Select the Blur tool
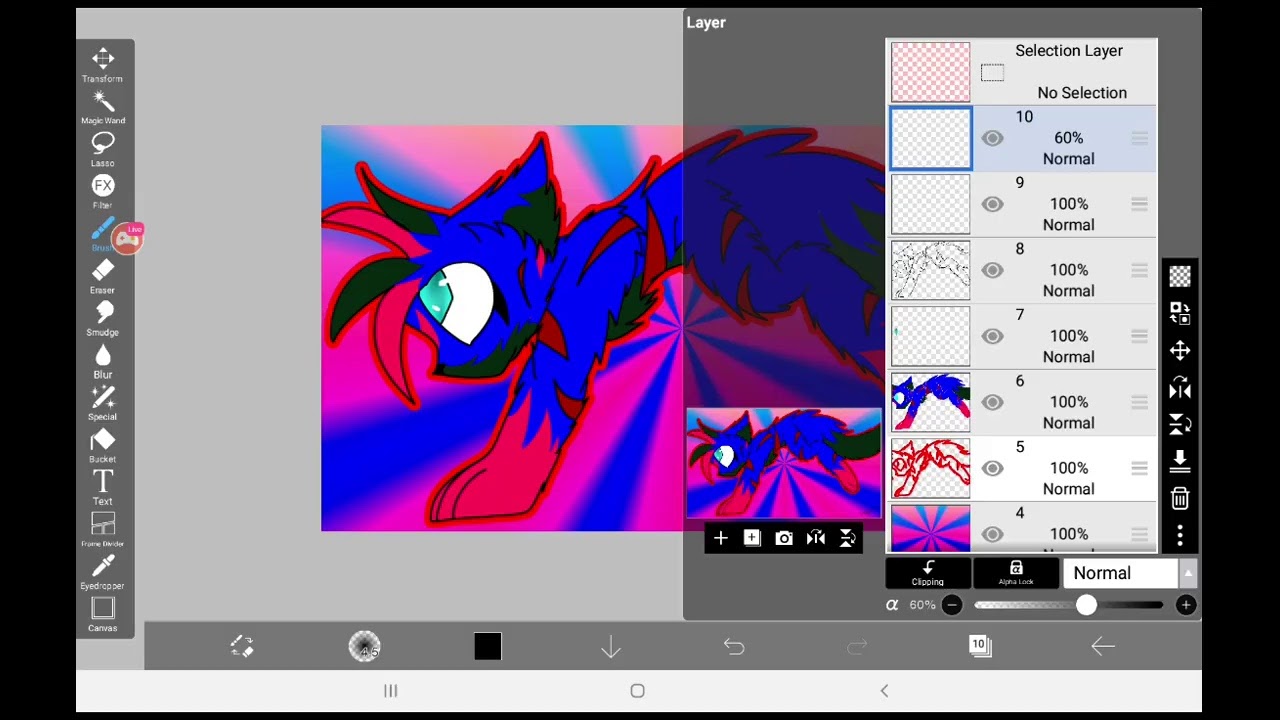Viewport: 1280px width, 720px height. point(103,360)
